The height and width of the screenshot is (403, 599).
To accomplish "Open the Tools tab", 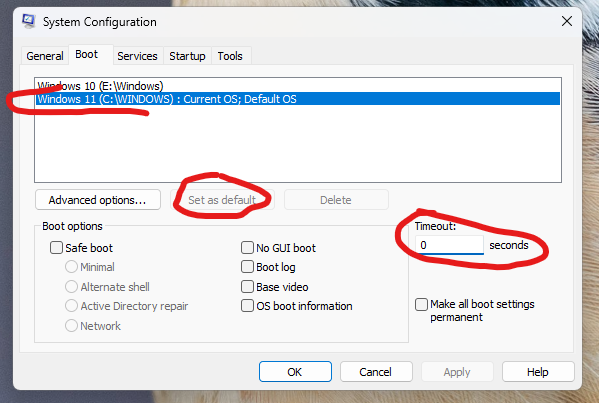I will click(230, 56).
